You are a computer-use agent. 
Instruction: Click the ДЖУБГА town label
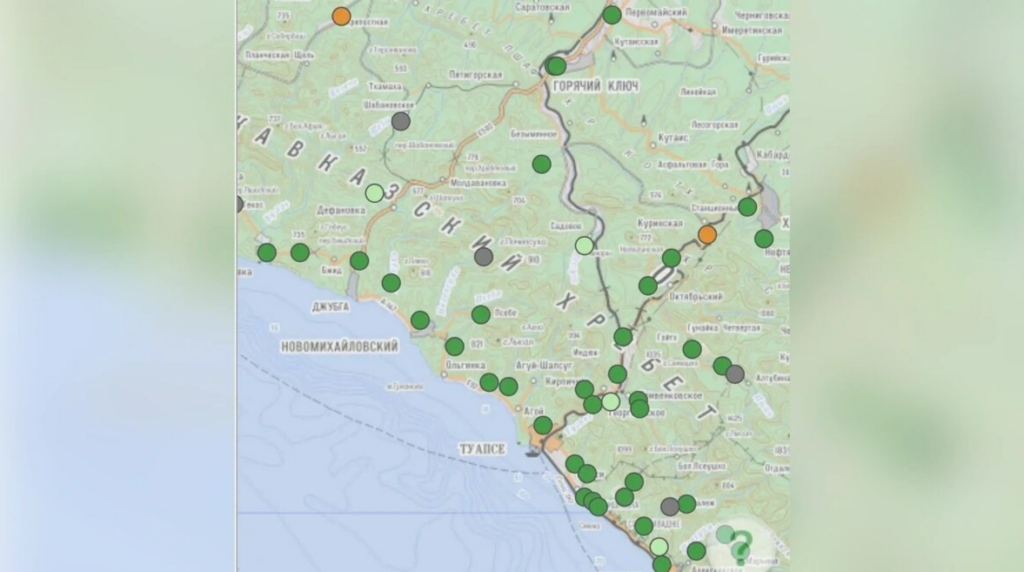(330, 307)
